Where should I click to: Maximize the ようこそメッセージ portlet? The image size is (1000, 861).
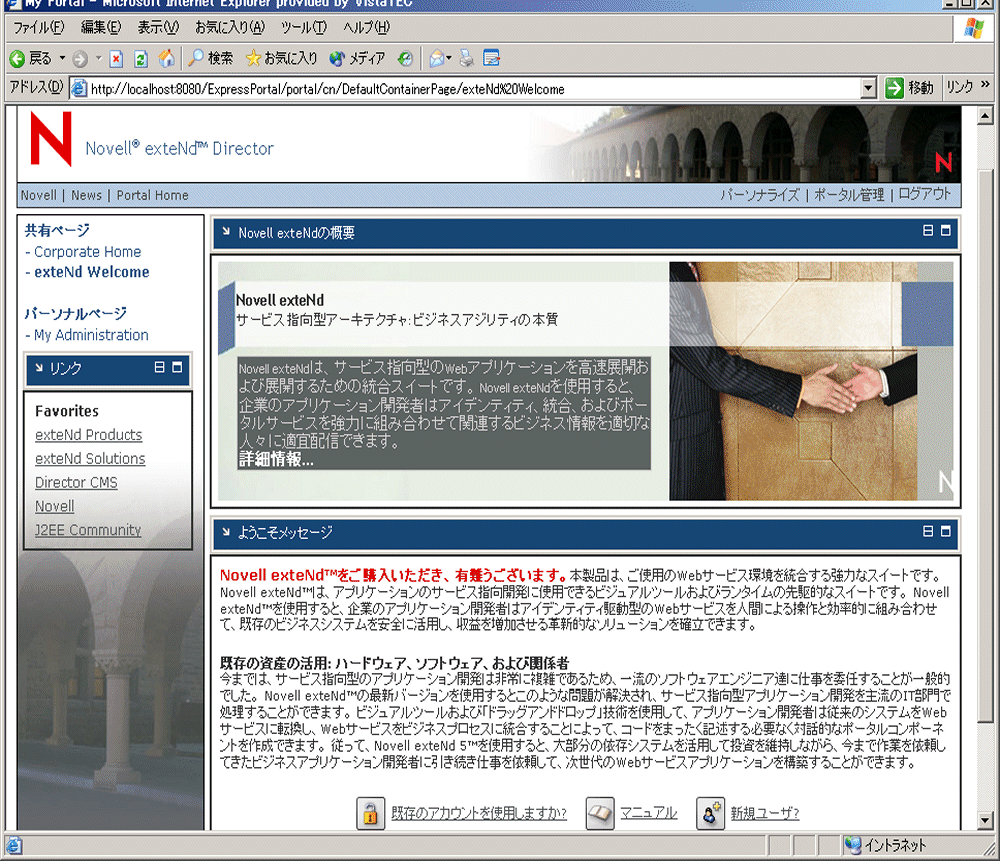pyautogui.click(x=946, y=531)
